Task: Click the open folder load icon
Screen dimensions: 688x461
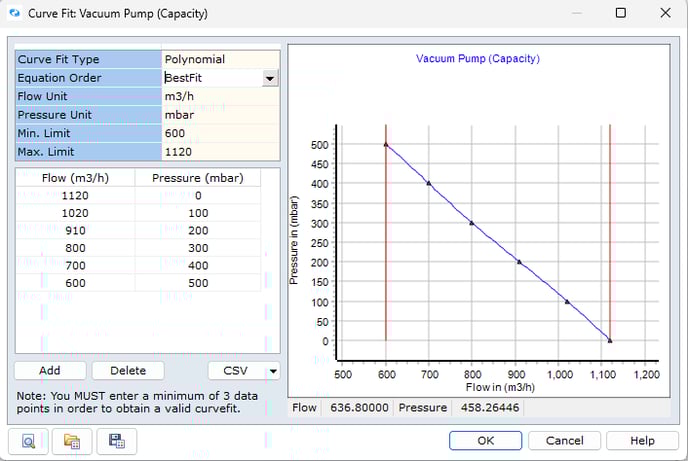Action: pos(73,441)
